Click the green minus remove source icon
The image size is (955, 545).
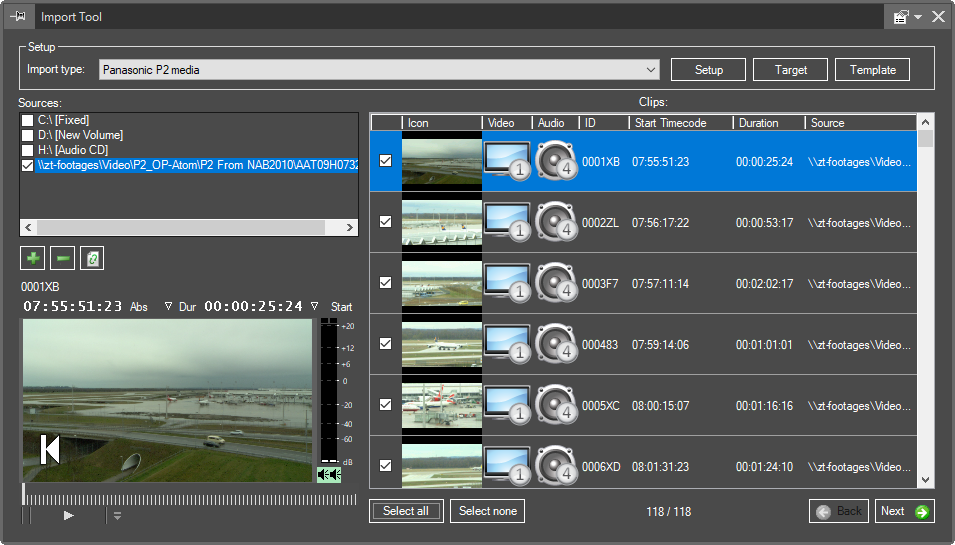[x=63, y=258]
